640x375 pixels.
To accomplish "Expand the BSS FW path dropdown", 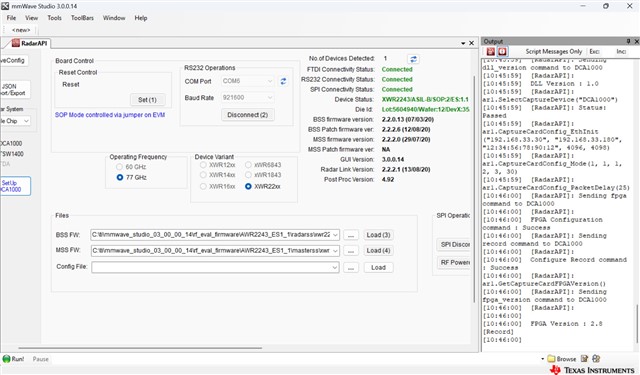I will pos(335,235).
